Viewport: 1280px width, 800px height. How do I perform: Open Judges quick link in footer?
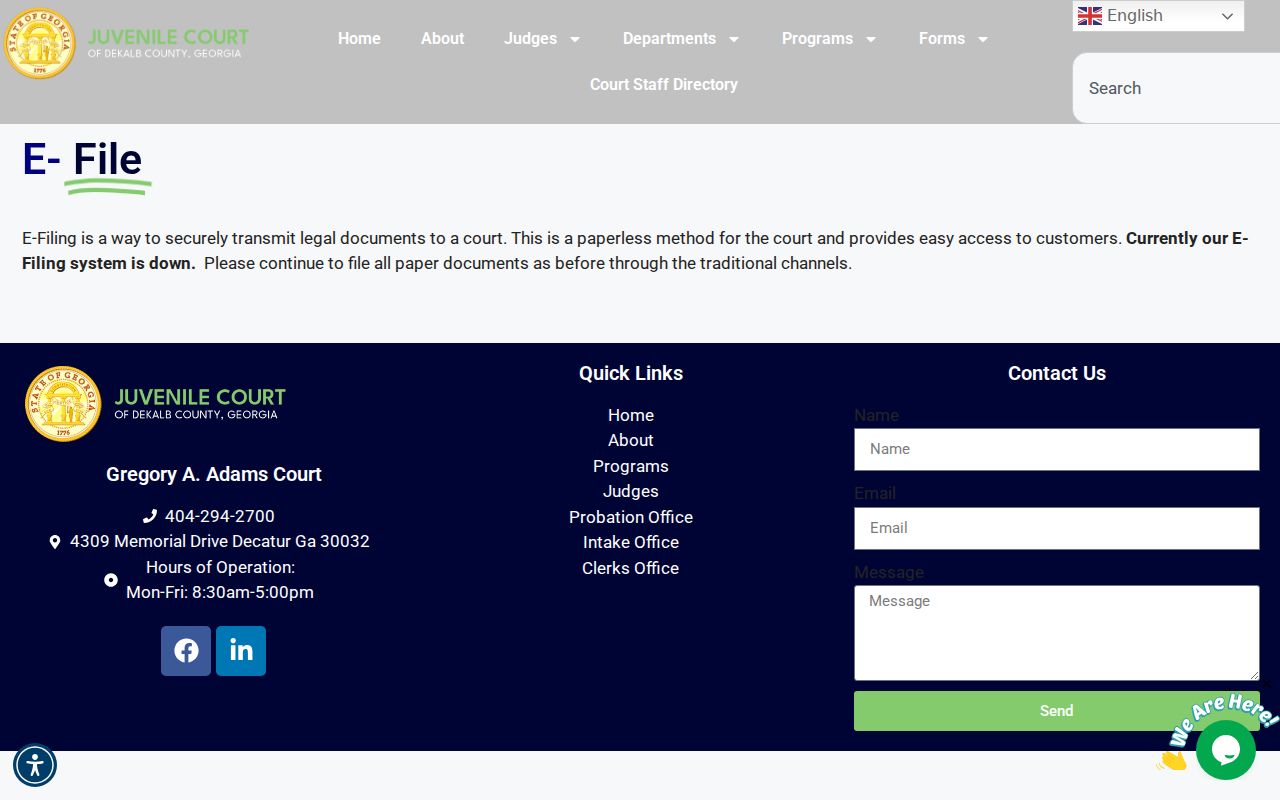[x=631, y=491]
